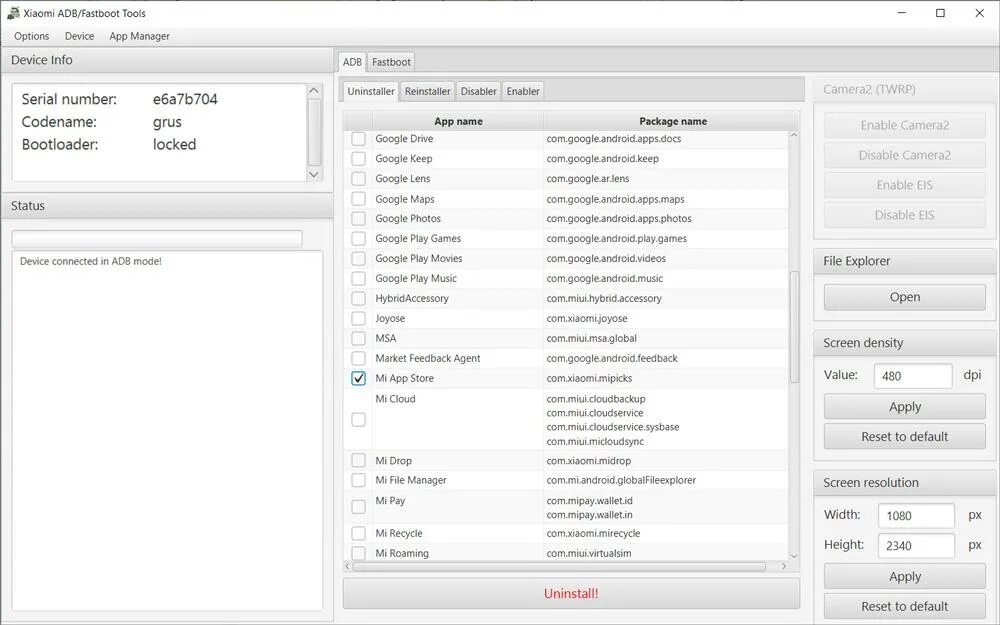Select the Disabler tab
1000x625 pixels.
pos(478,91)
